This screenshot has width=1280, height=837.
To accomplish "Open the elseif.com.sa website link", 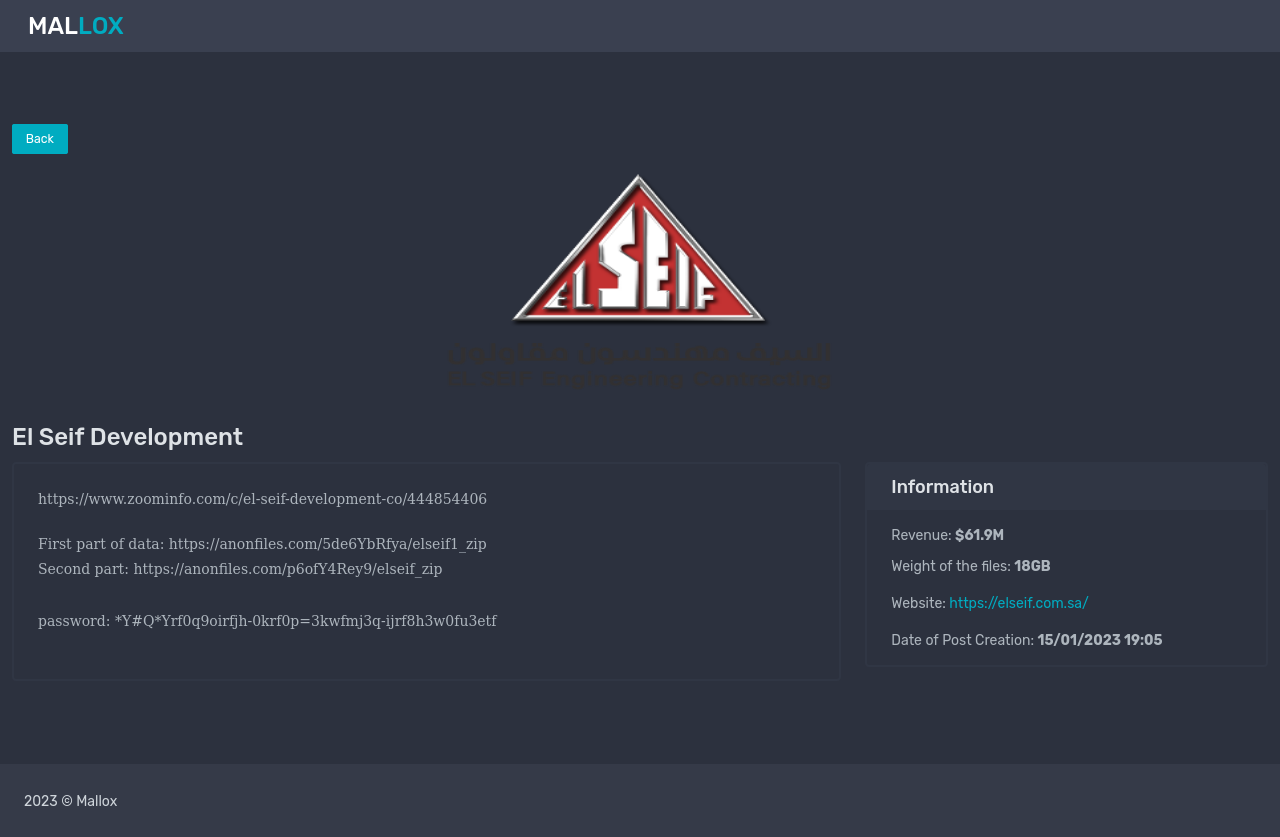I will point(1018,603).
